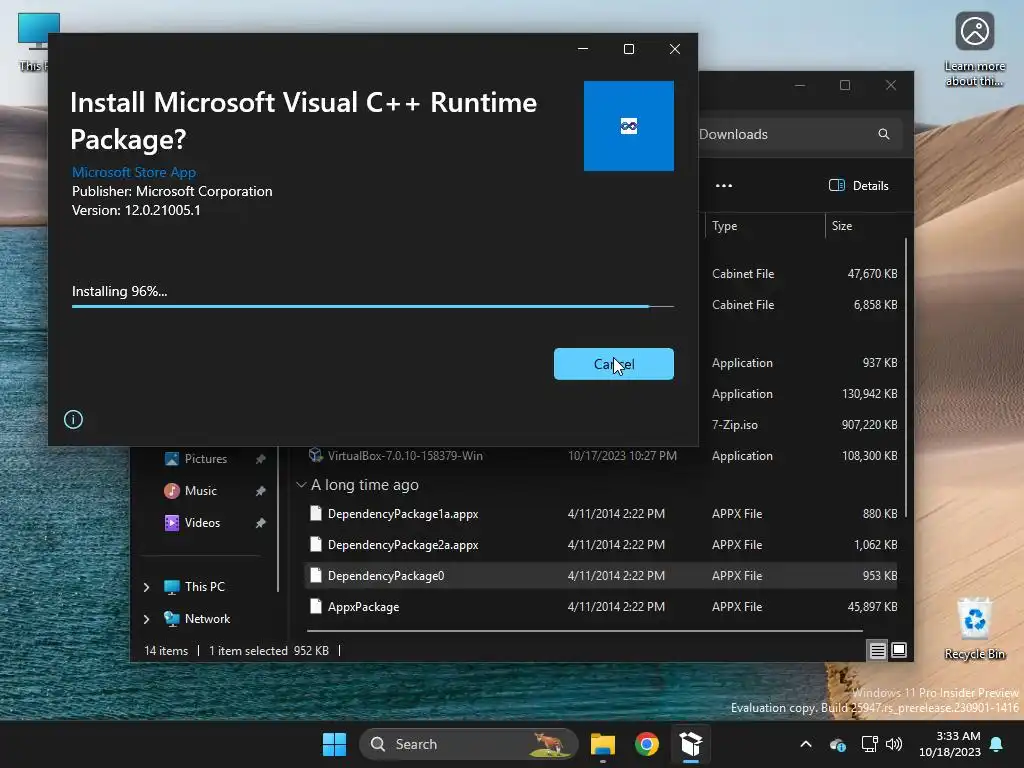Open the Recycle Bin desktop icon

point(974,628)
